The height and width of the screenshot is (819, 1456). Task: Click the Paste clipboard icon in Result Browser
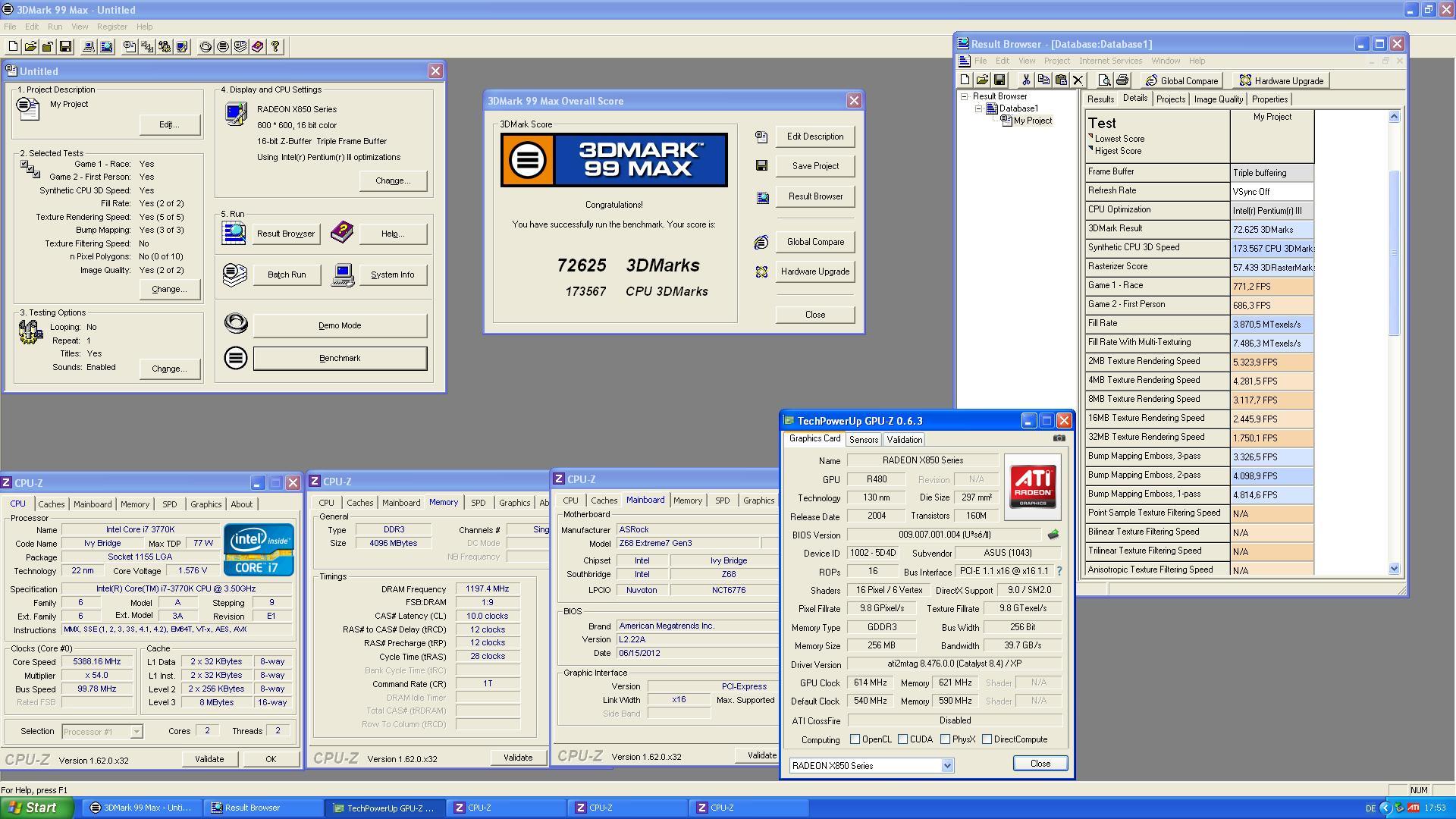click(1061, 80)
